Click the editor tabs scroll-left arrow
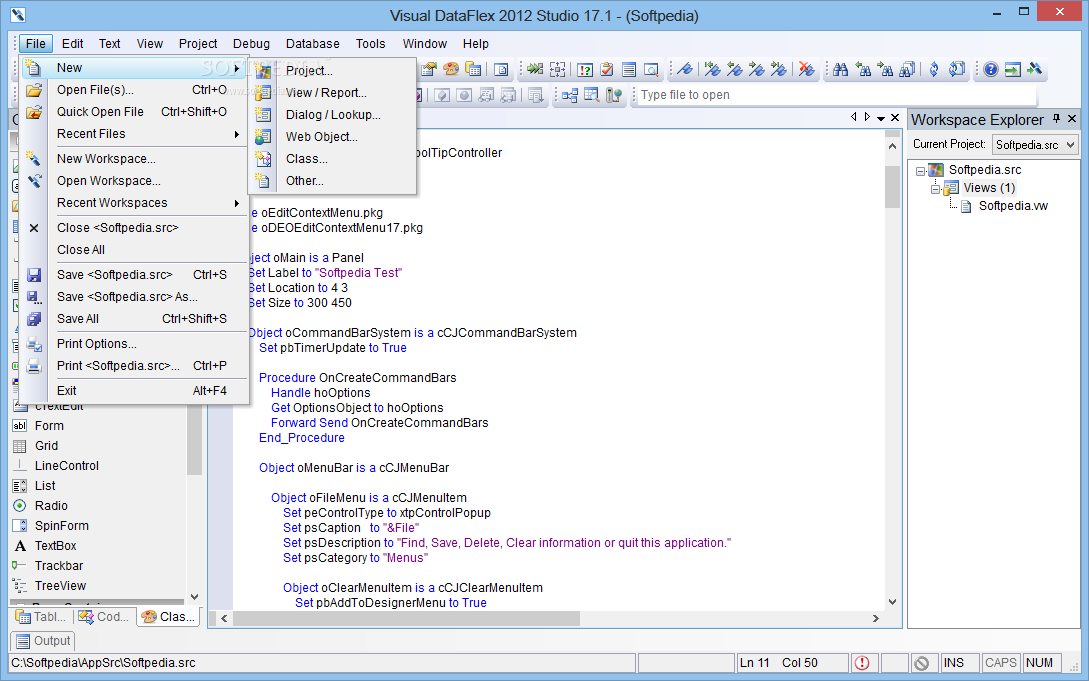This screenshot has height=681, width=1089. coord(854,117)
